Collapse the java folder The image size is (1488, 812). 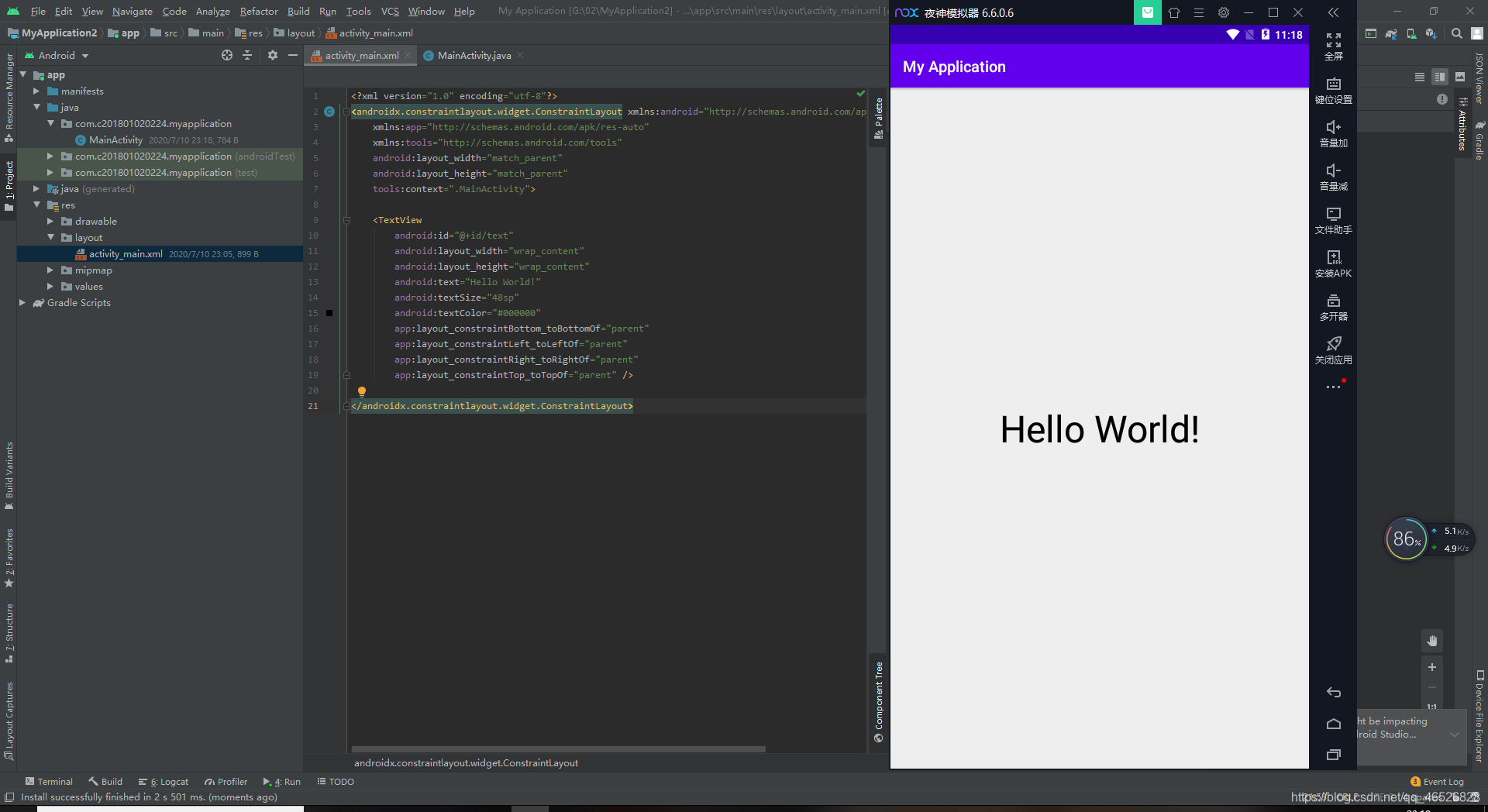(x=36, y=108)
